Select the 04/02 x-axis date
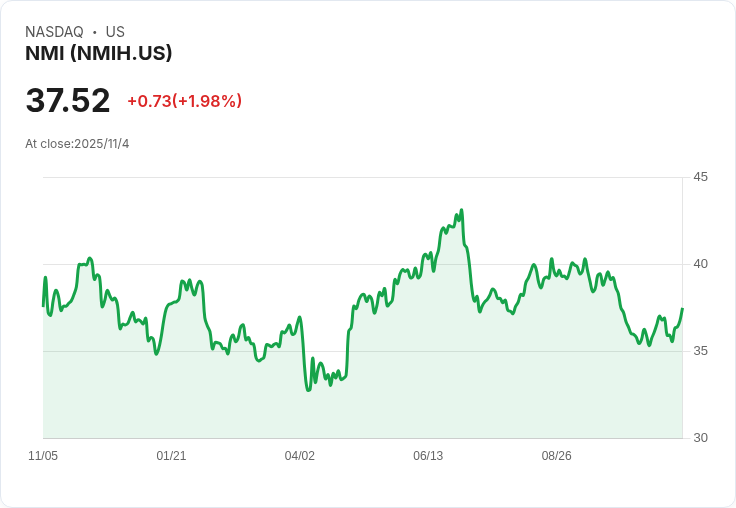736x508 pixels. [300, 456]
